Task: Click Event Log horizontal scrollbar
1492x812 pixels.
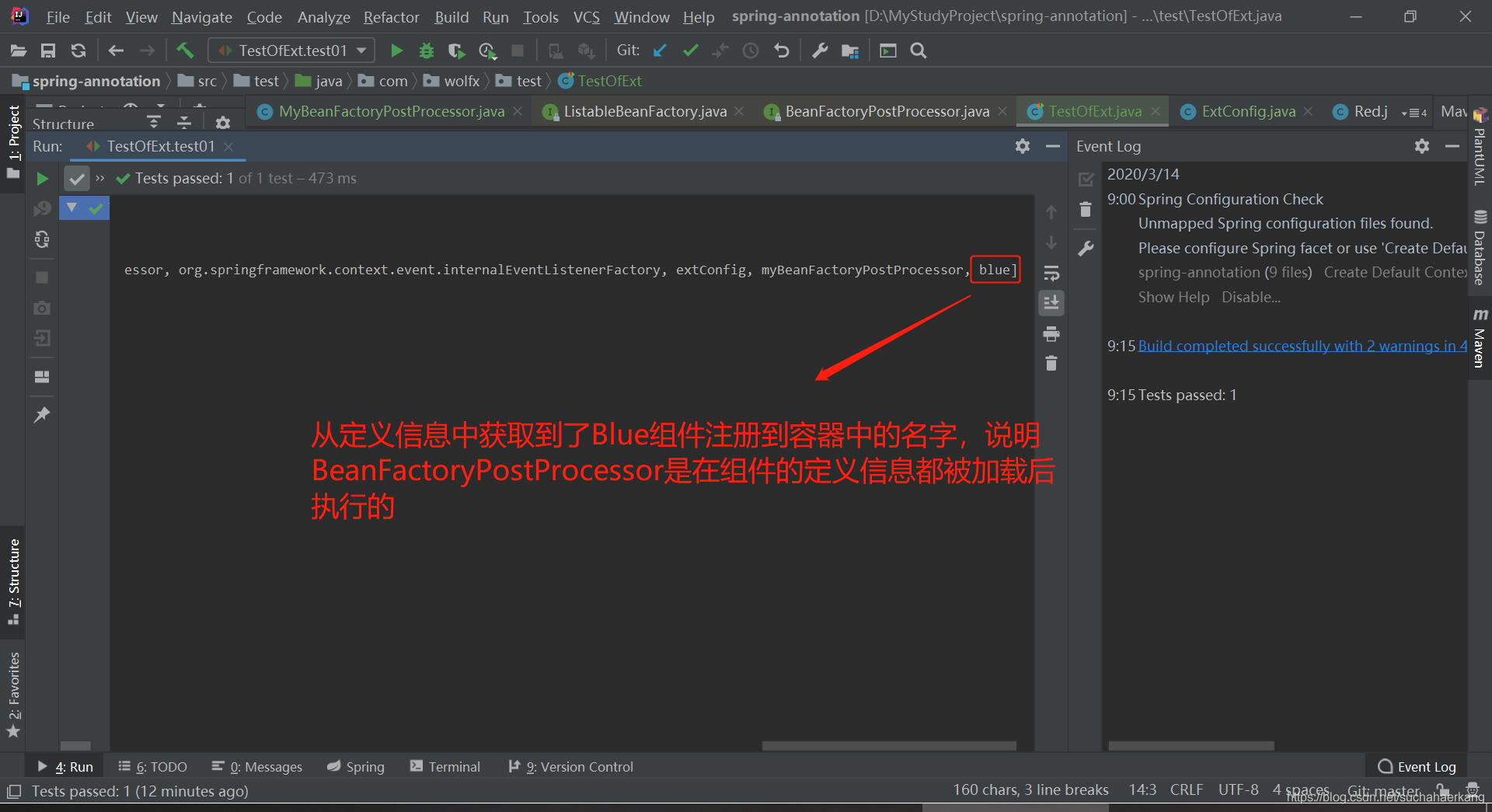Action: 1191,746
